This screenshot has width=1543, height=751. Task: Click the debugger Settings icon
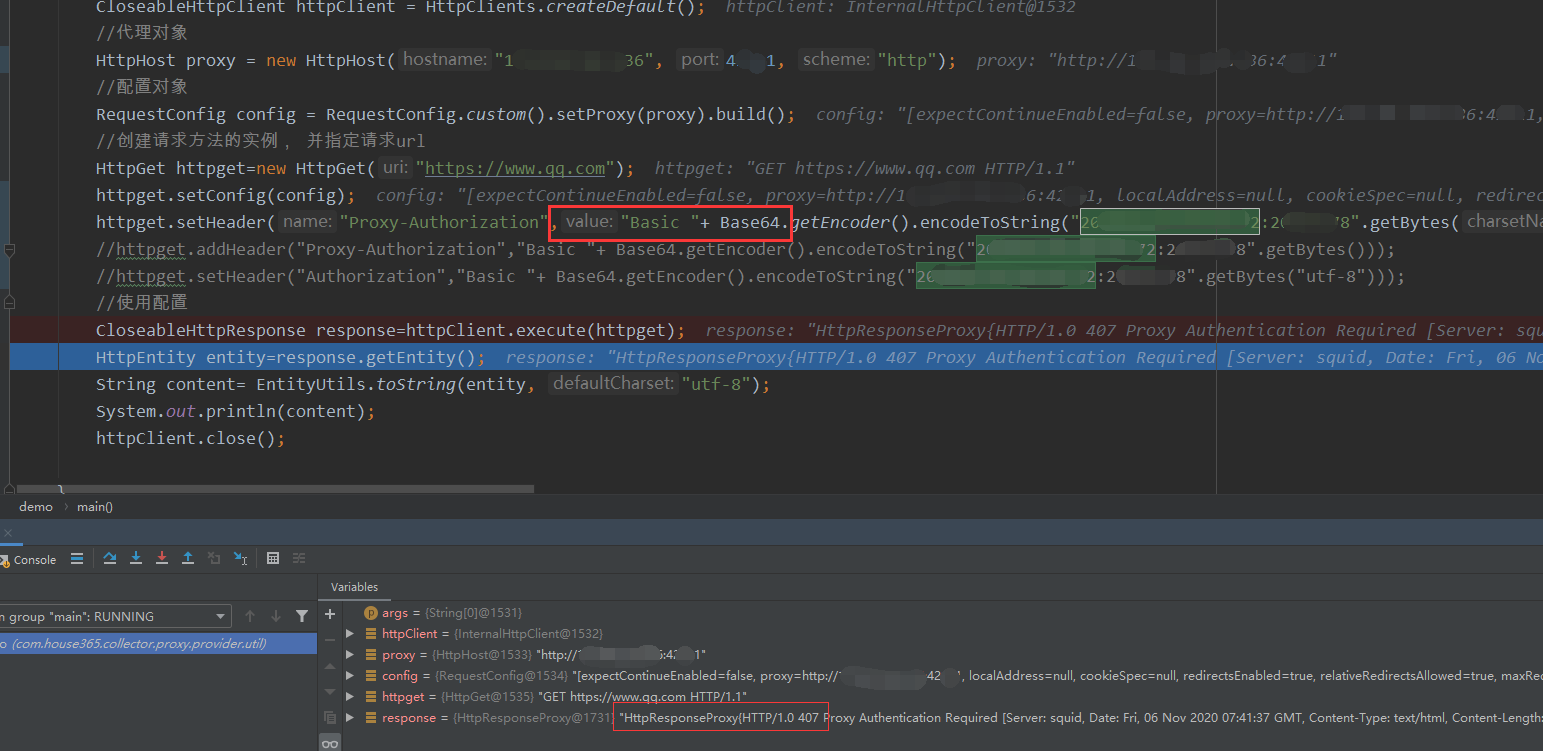tap(298, 558)
